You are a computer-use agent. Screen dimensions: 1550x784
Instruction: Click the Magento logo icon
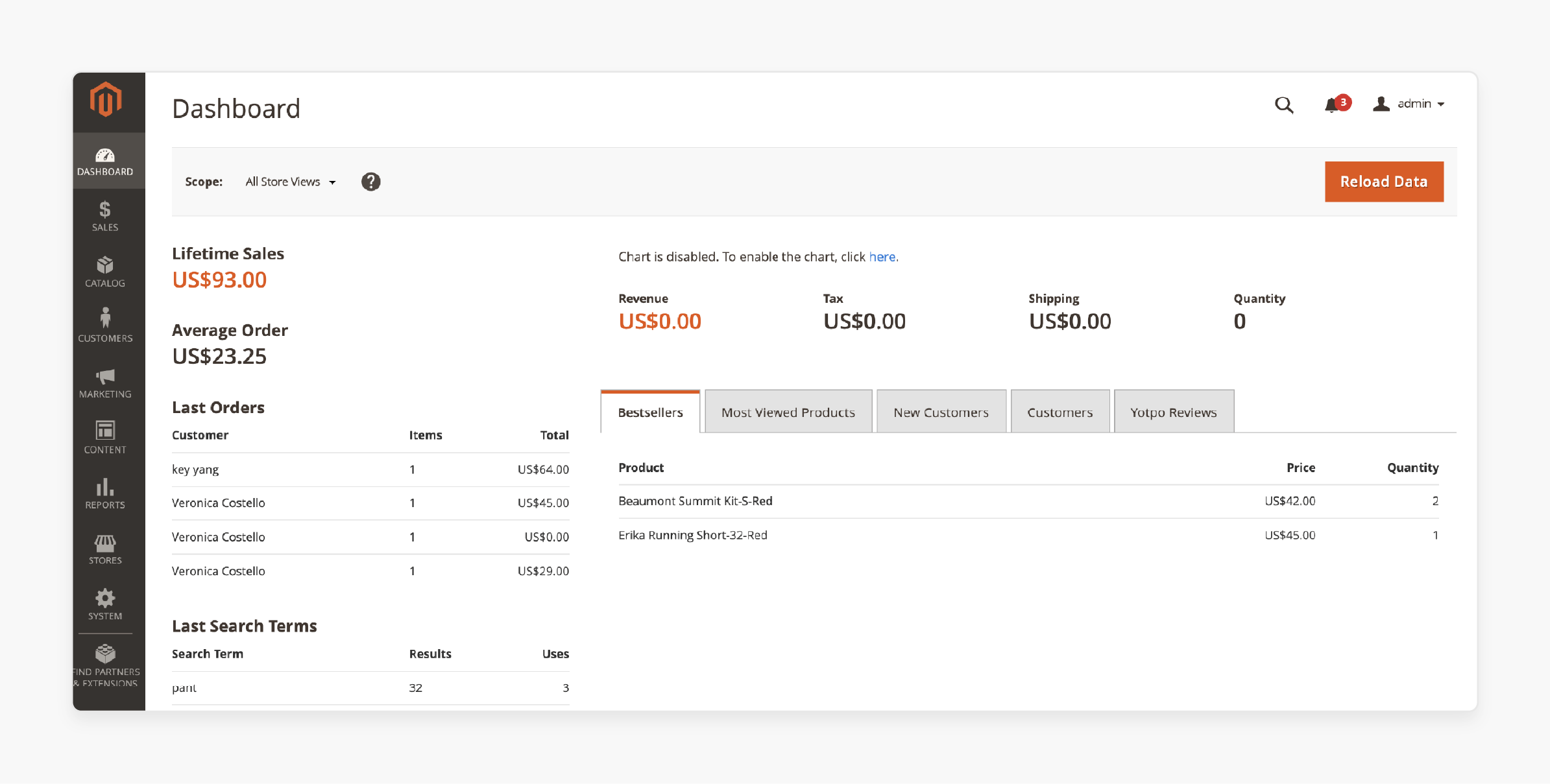pos(105,99)
